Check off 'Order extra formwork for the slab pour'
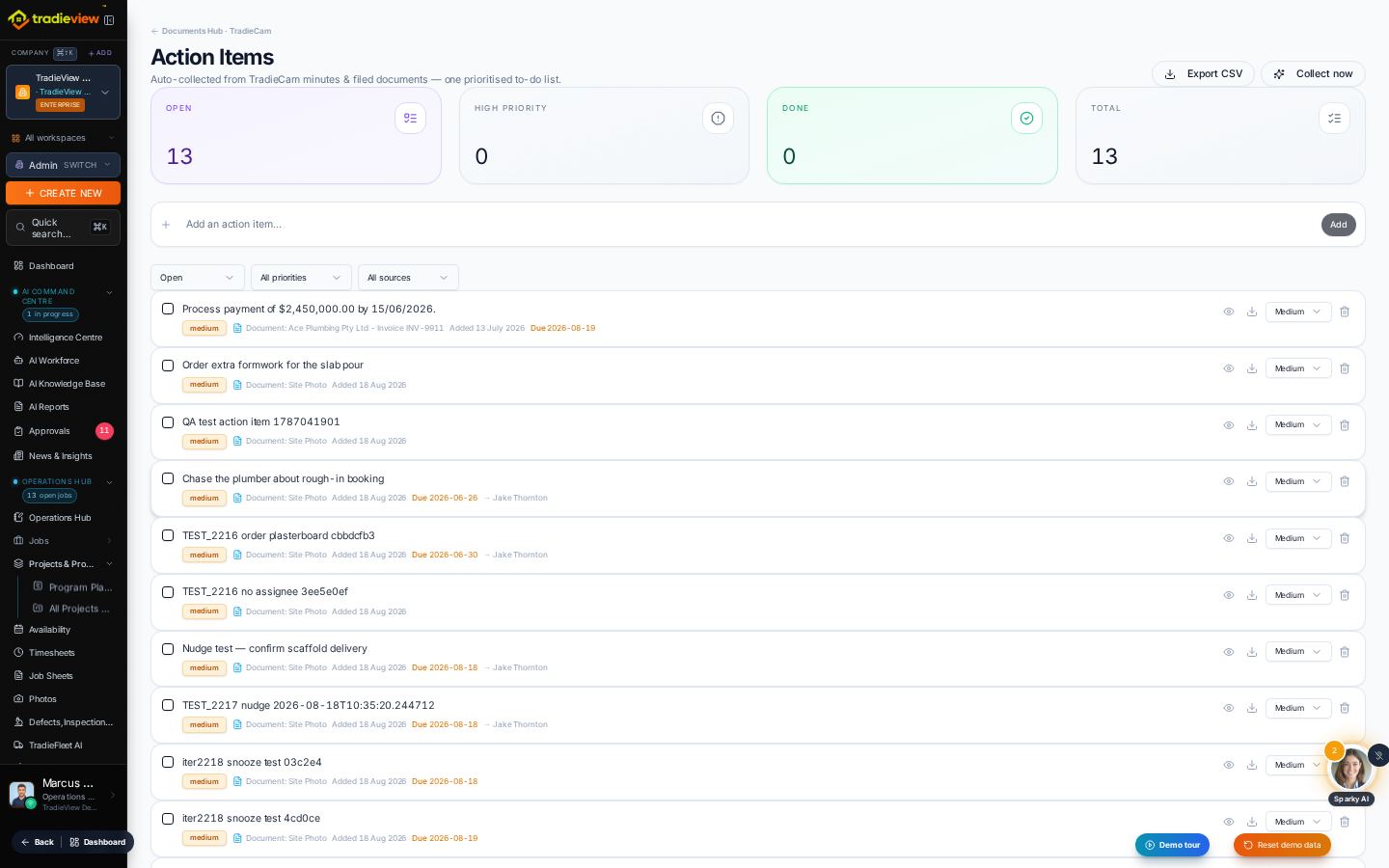The height and width of the screenshot is (868, 1389). click(168, 366)
